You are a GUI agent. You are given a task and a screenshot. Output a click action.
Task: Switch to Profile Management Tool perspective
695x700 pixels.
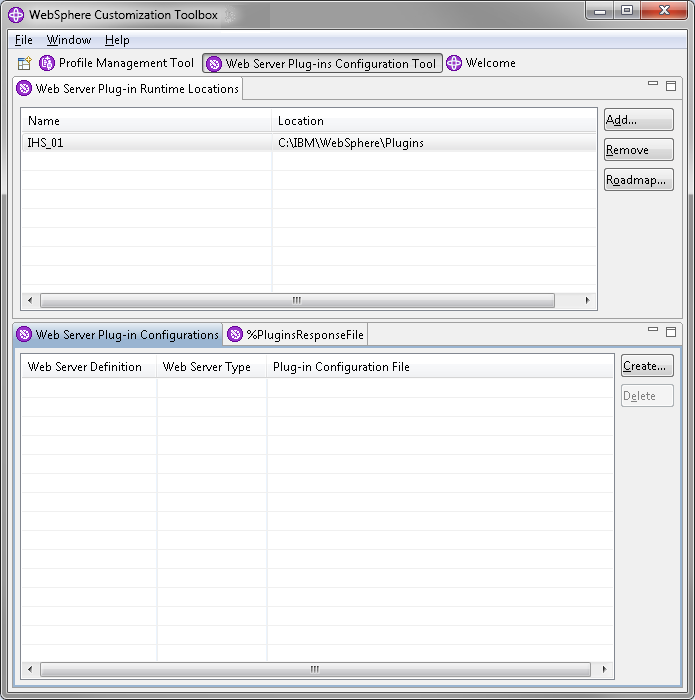pos(117,63)
